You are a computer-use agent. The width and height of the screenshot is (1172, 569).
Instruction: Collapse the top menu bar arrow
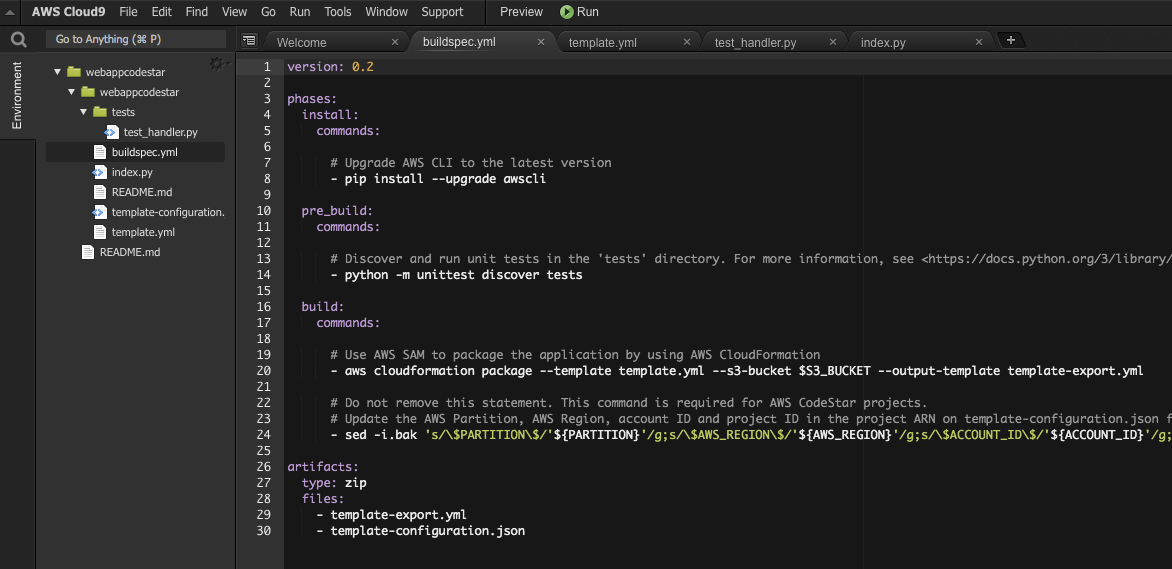tap(10, 12)
